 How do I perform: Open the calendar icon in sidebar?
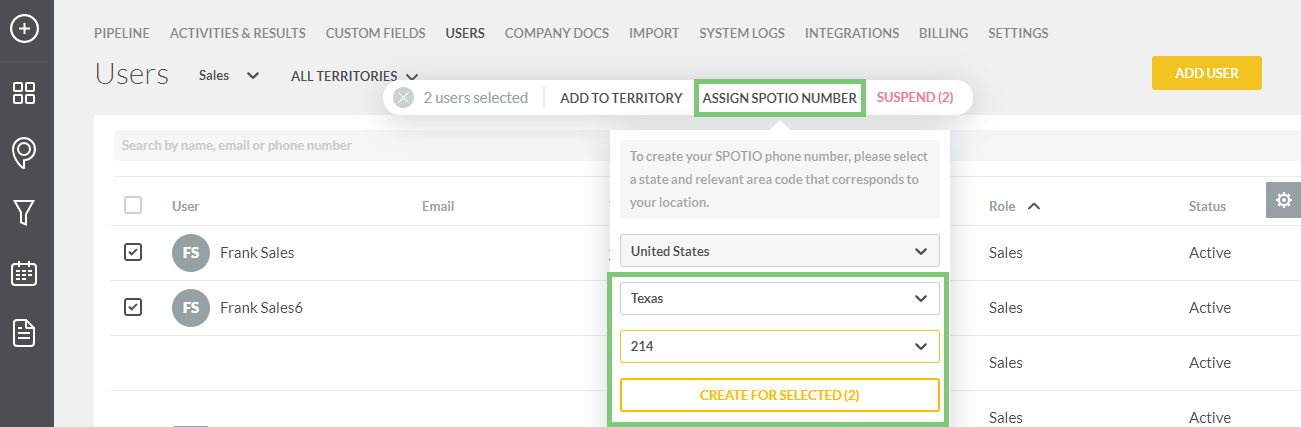tap(24, 273)
